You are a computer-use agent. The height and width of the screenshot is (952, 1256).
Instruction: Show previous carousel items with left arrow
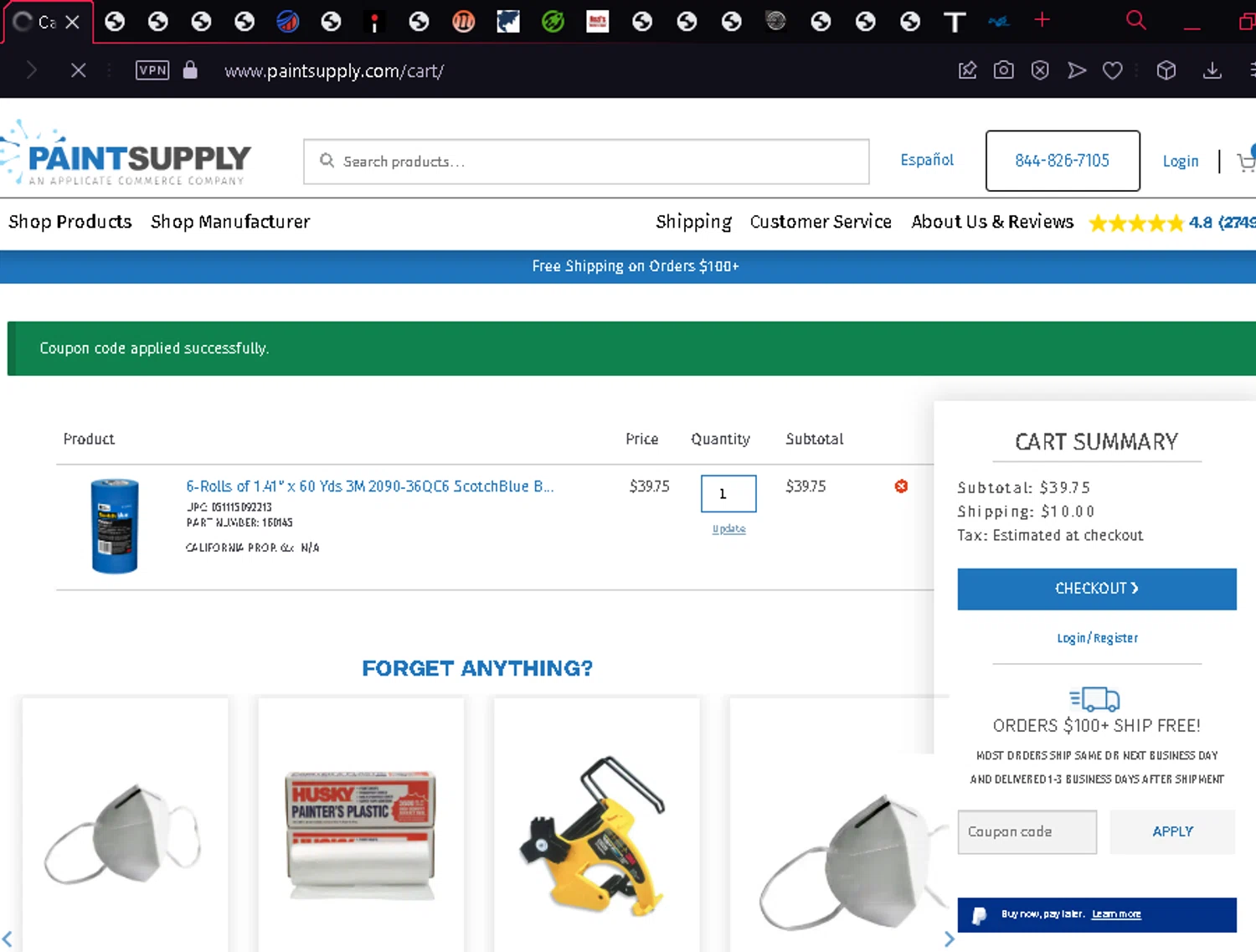pos(8,939)
